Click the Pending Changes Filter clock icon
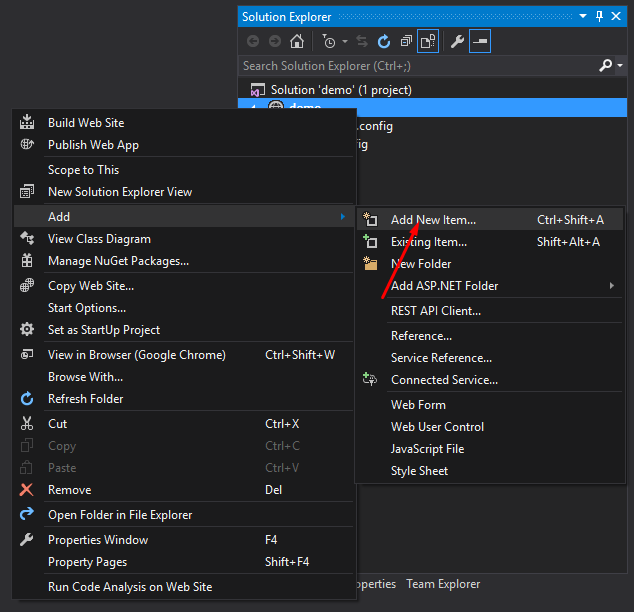This screenshot has width=634, height=612. pyautogui.click(x=329, y=41)
